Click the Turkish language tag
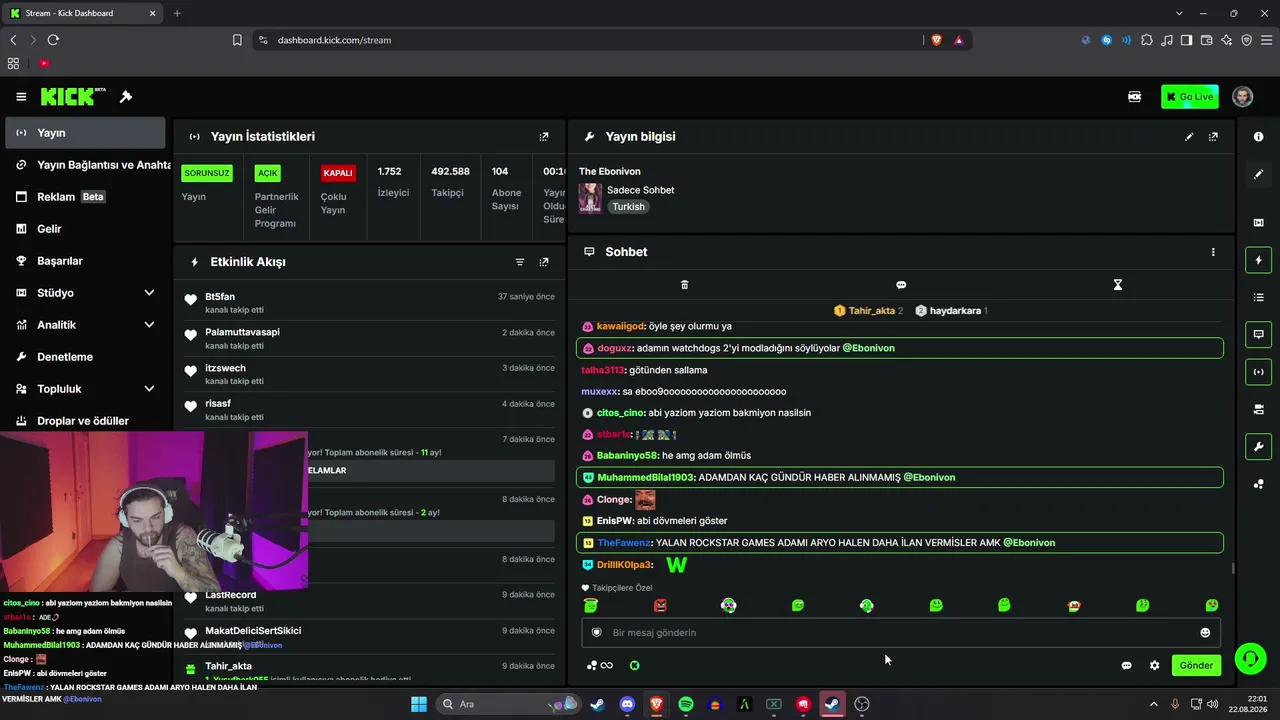Viewport: 1280px width, 720px height. click(629, 207)
